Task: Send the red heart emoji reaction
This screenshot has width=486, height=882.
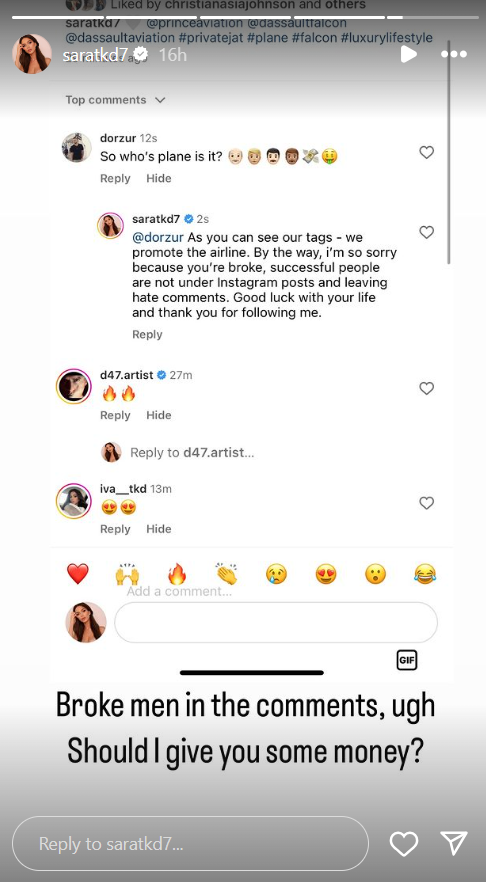Action: point(78,574)
